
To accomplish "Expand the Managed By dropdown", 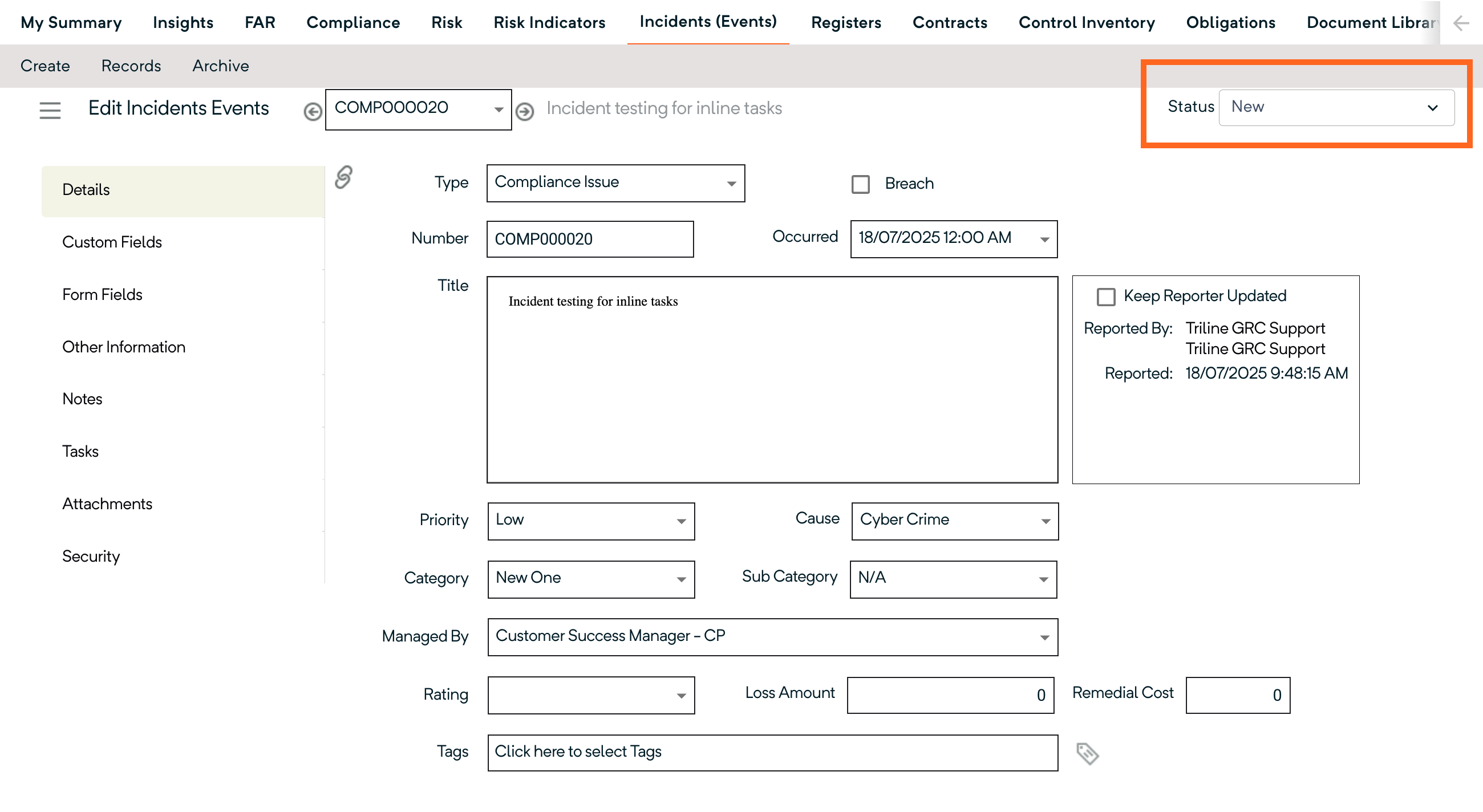I will pos(773,637).
